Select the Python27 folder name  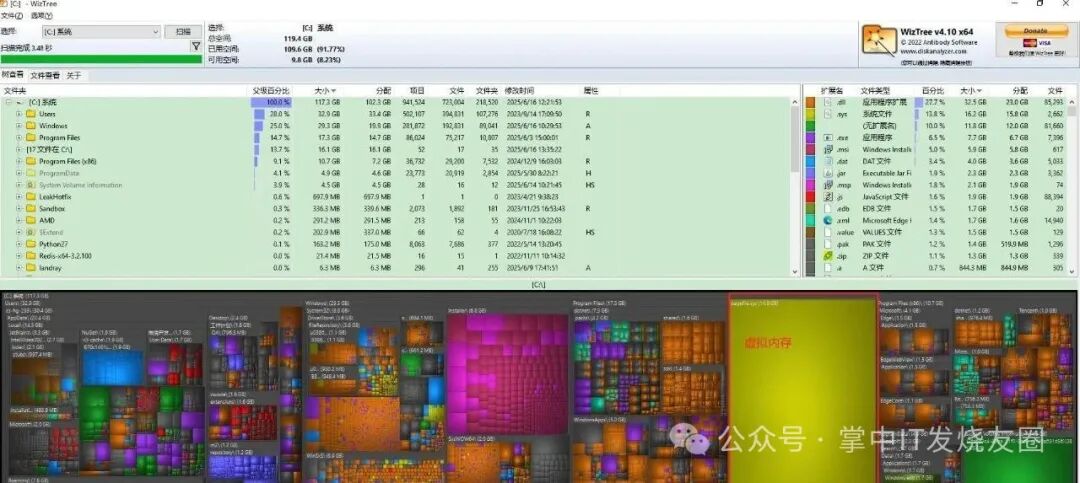point(53,244)
